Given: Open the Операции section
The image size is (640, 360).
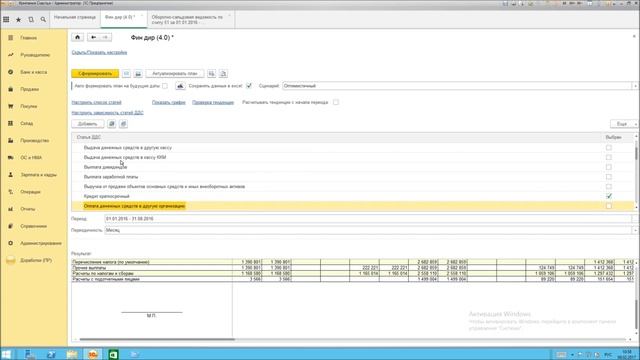Looking at the screenshot, I should [x=31, y=192].
